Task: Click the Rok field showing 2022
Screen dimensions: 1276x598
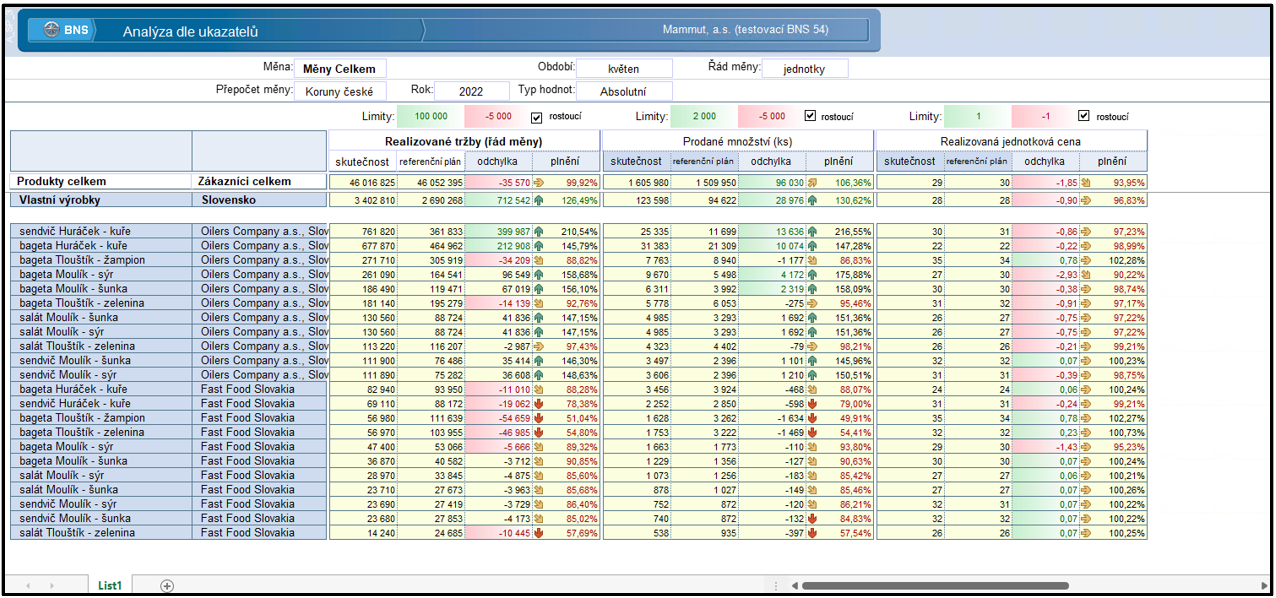Action: click(472, 91)
